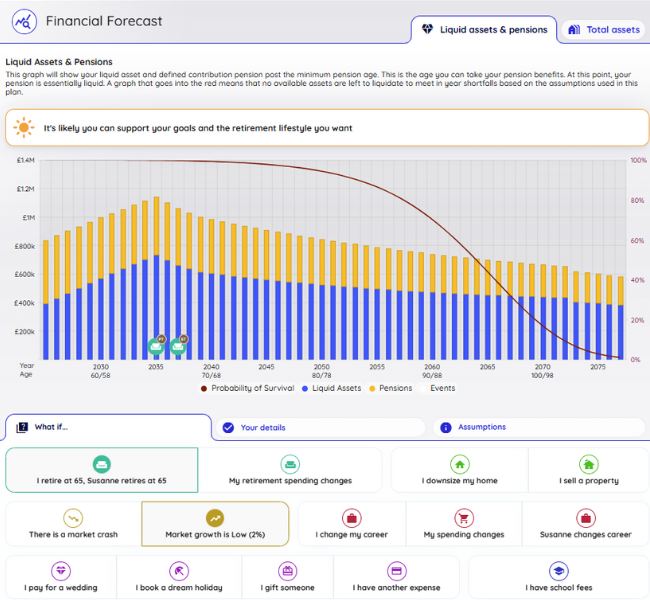Screen dimensions: 650x600
Task: Click the school fees graduation cap icon
Action: pyautogui.click(x=559, y=571)
